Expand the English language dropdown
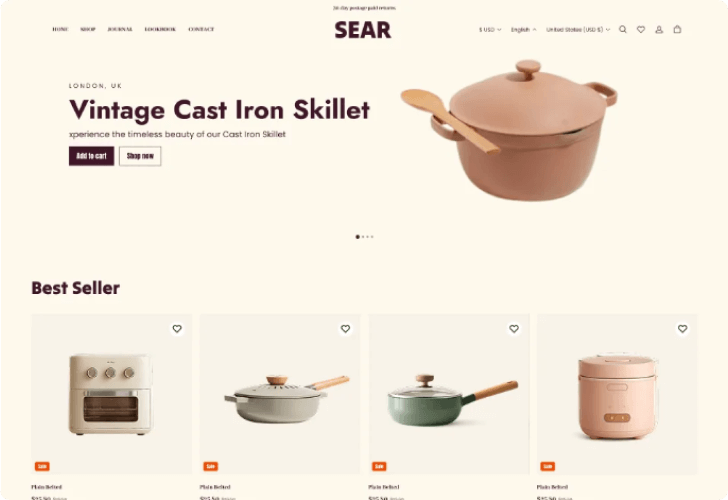Image resolution: width=728 pixels, height=500 pixels. pyautogui.click(x=523, y=29)
